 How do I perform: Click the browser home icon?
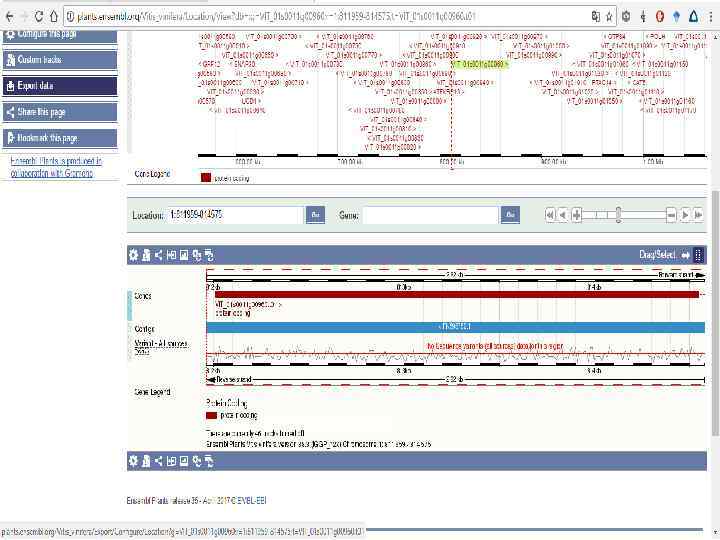point(54,17)
